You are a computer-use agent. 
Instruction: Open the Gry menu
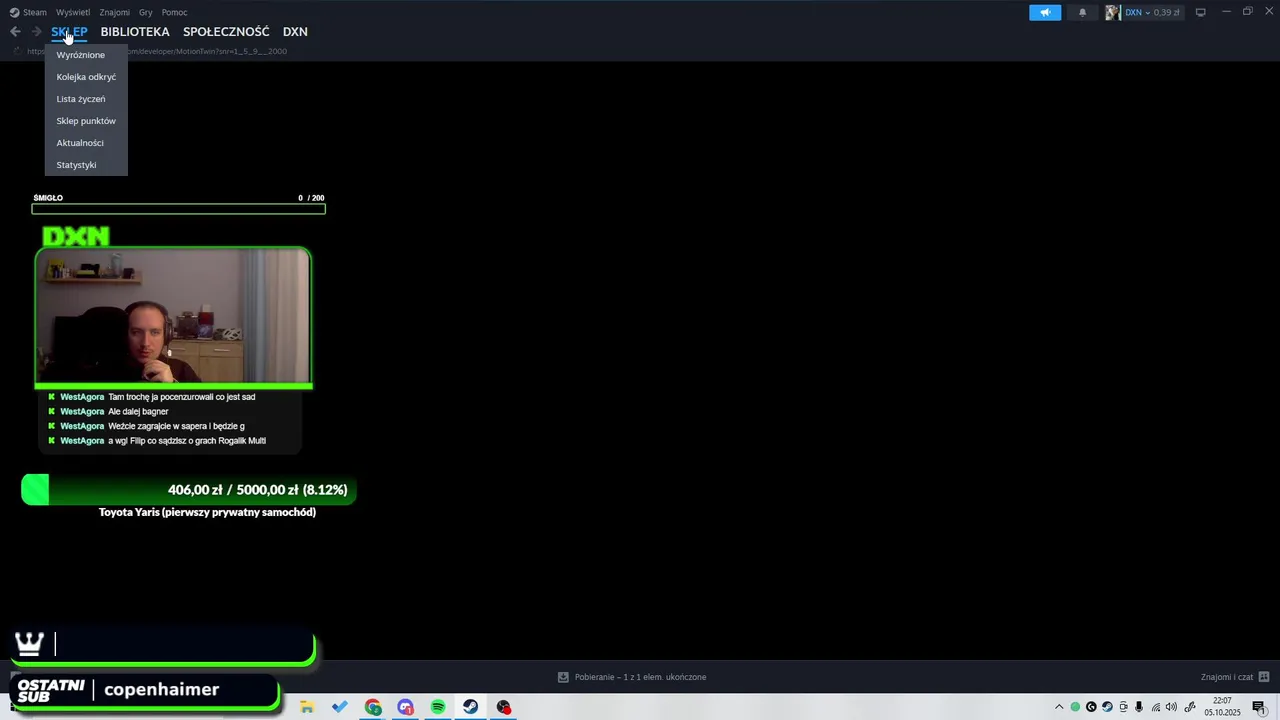click(x=146, y=12)
